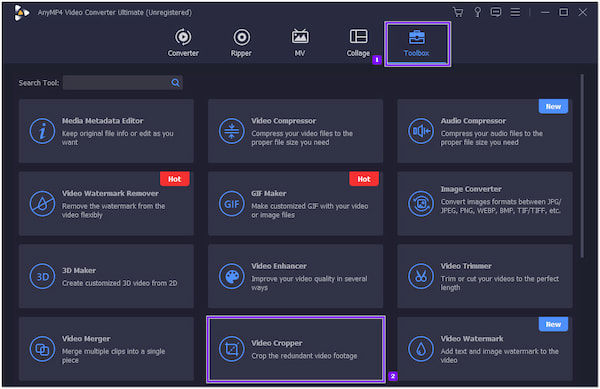Click the Video Trimmer scissors icon

pyautogui.click(x=421, y=276)
